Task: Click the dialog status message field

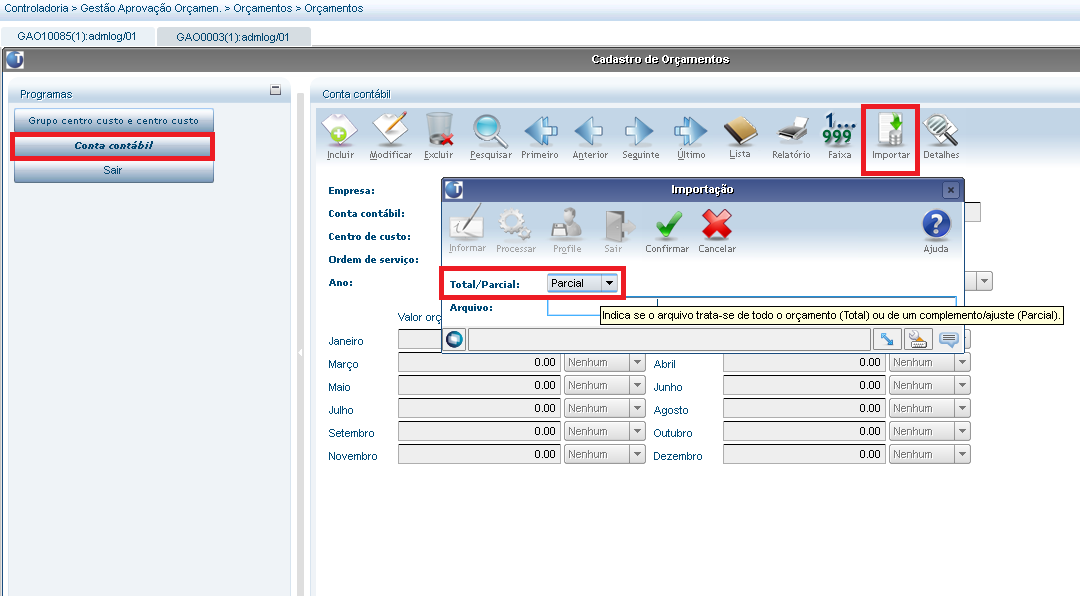Action: (669, 339)
